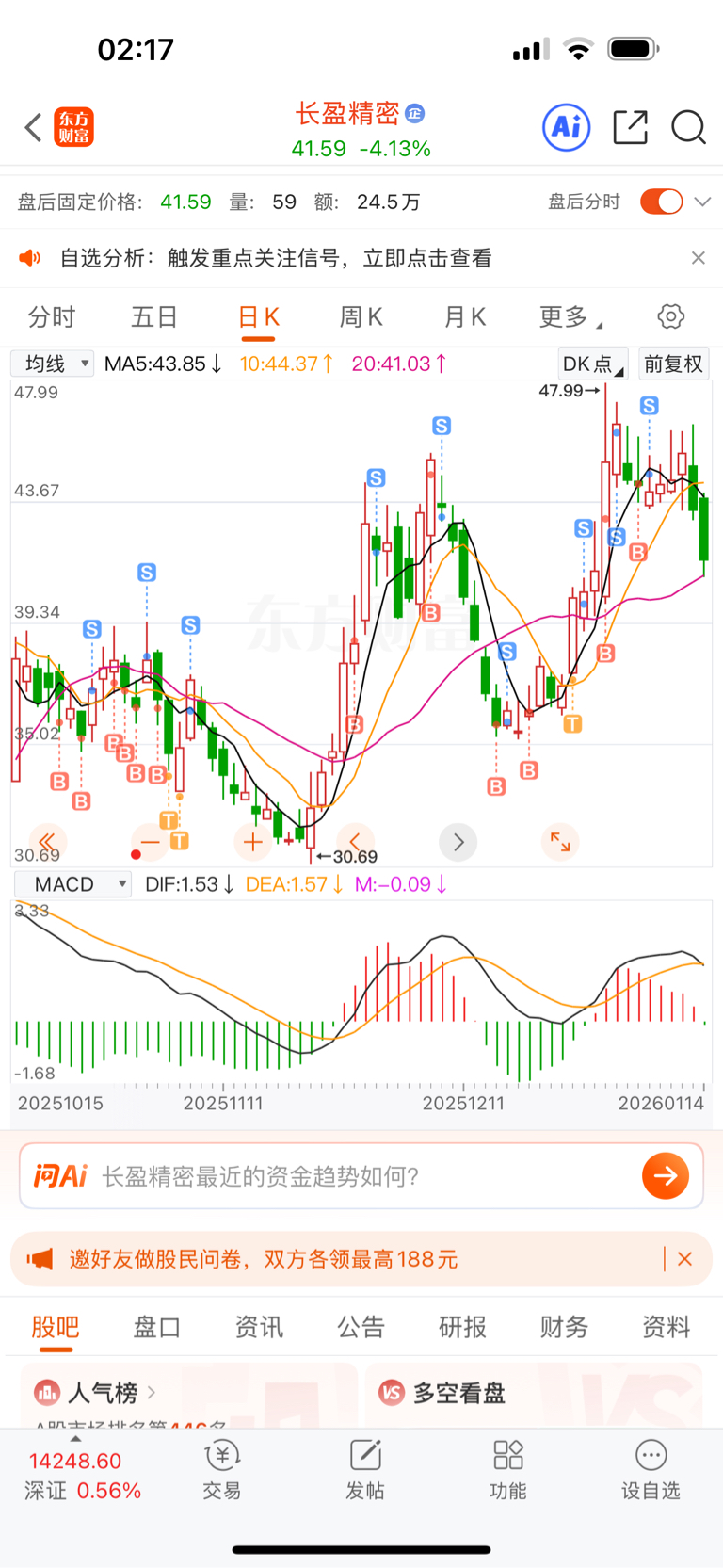The height and width of the screenshot is (1568, 723).
Task: Open the 东方财富 logo icon
Action: point(73,127)
